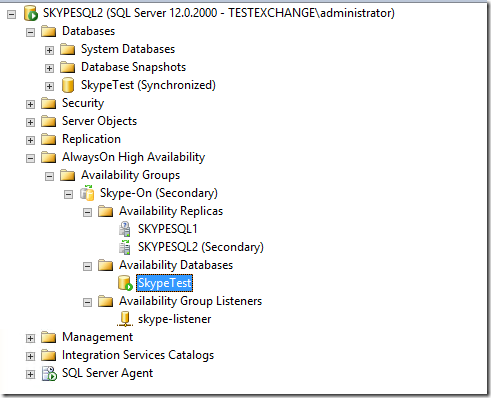Image resolution: width=491 pixels, height=398 pixels.
Task: Click the highlighted SkypeTest label
Action: 164,283
